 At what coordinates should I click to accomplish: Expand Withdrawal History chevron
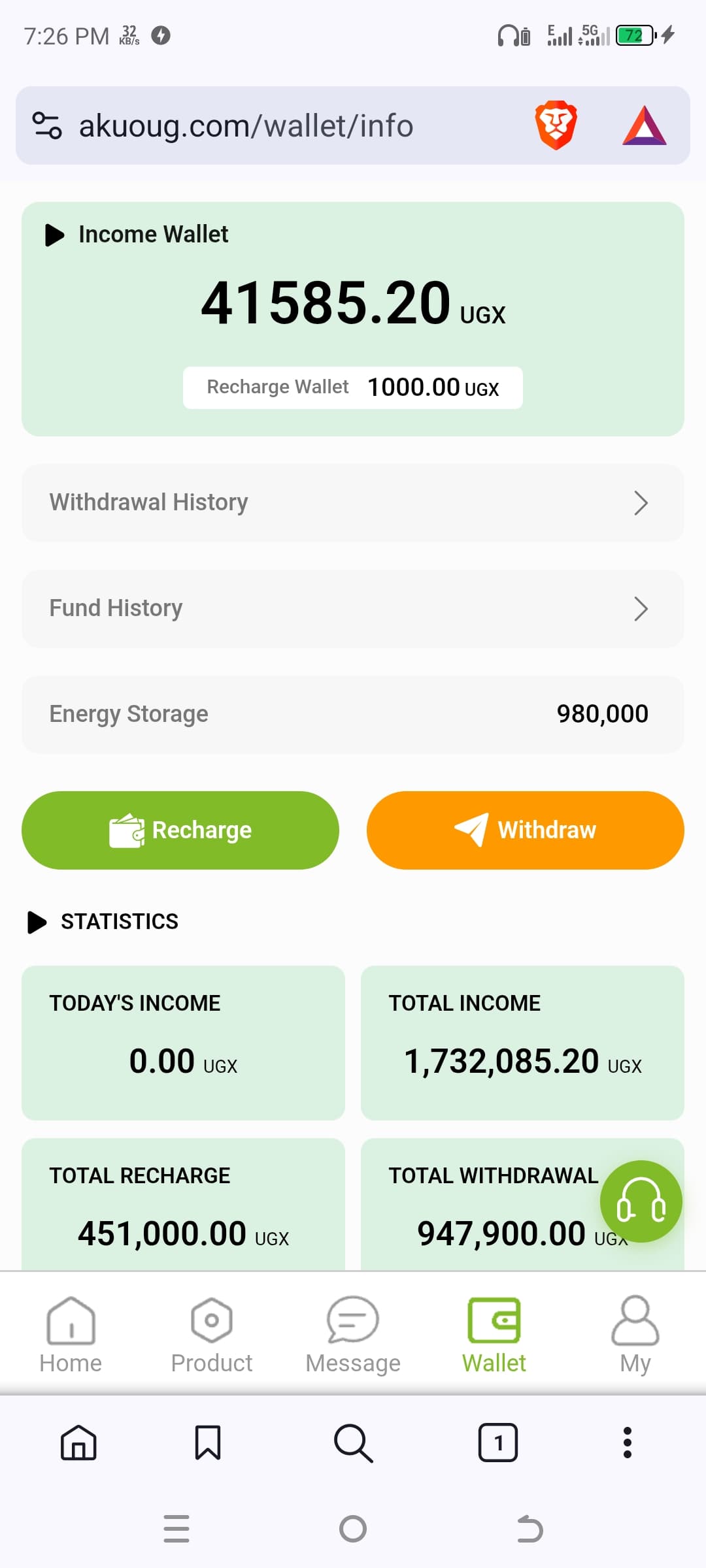[641, 503]
